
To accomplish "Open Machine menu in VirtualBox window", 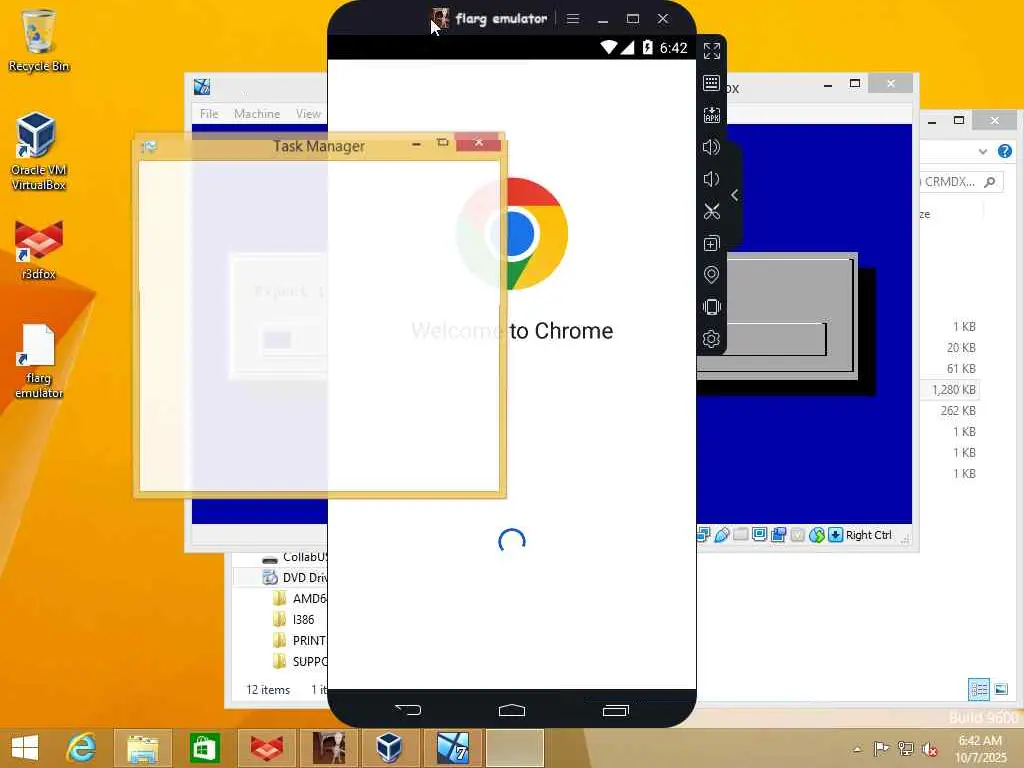I will [x=257, y=114].
